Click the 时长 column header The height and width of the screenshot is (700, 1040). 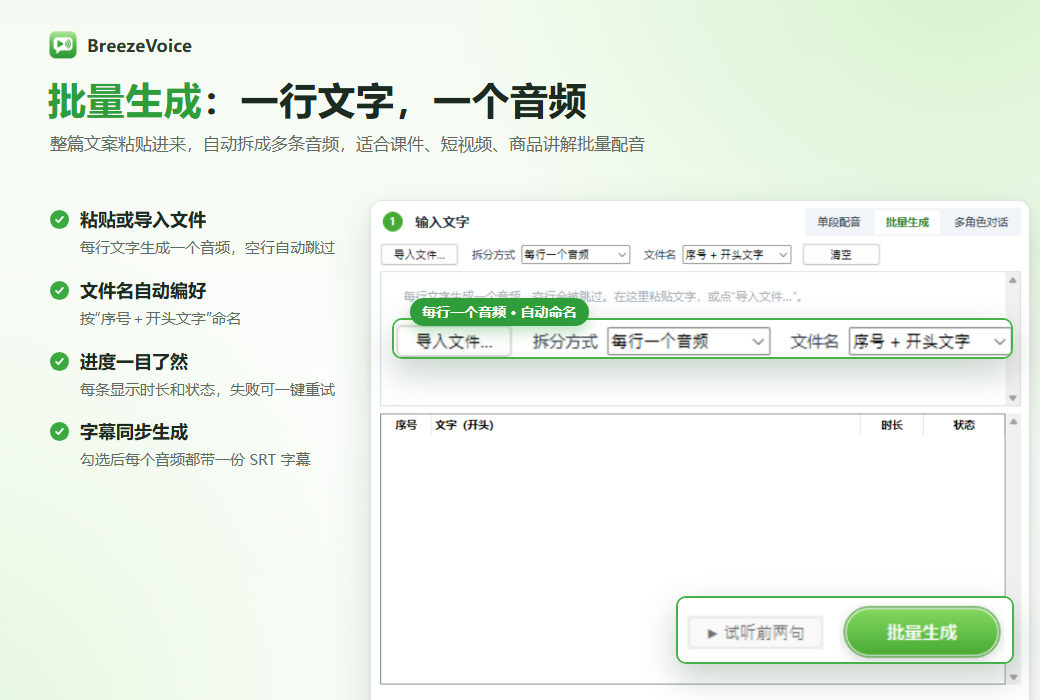click(891, 425)
